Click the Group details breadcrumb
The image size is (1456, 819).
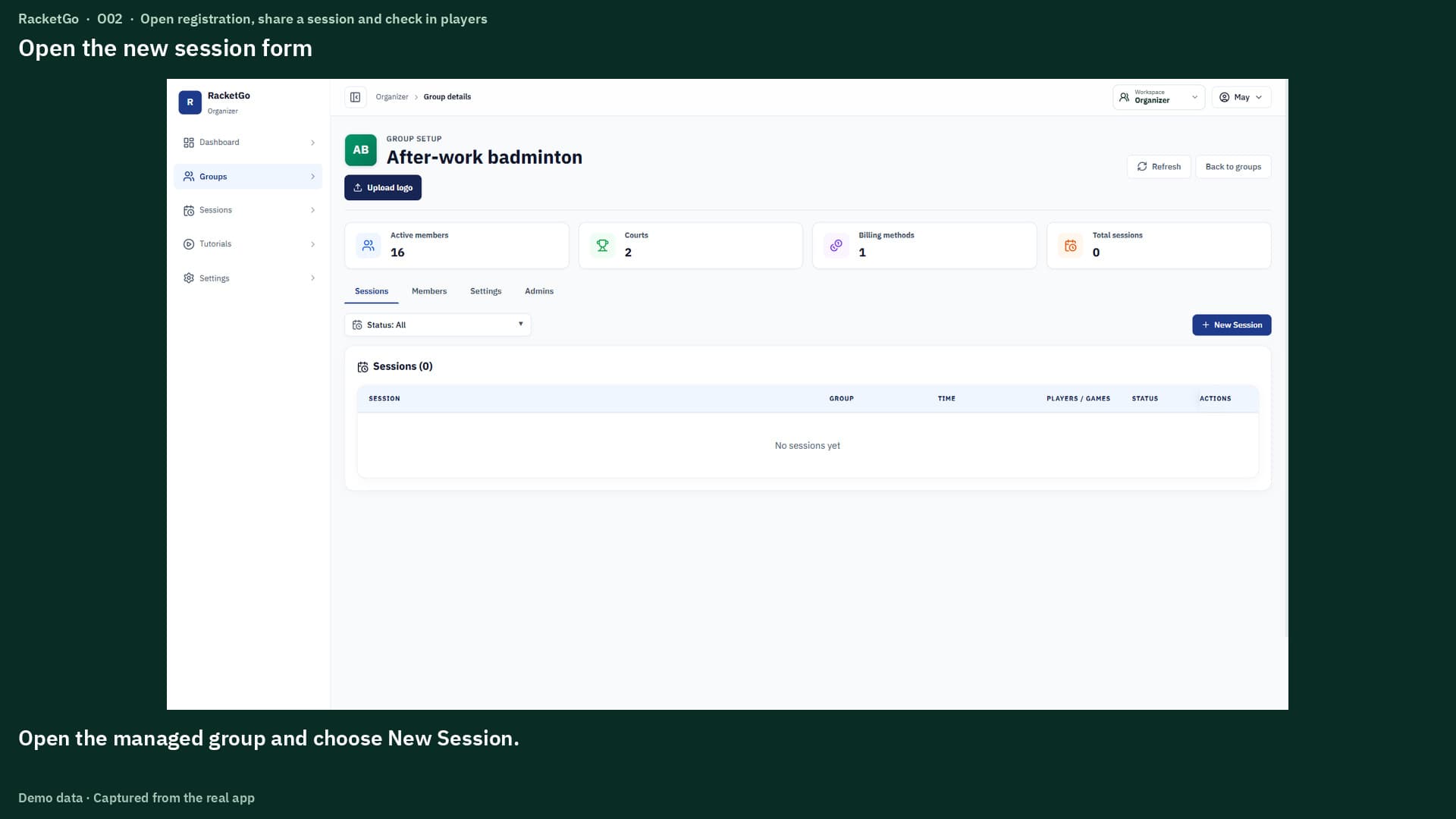[447, 97]
